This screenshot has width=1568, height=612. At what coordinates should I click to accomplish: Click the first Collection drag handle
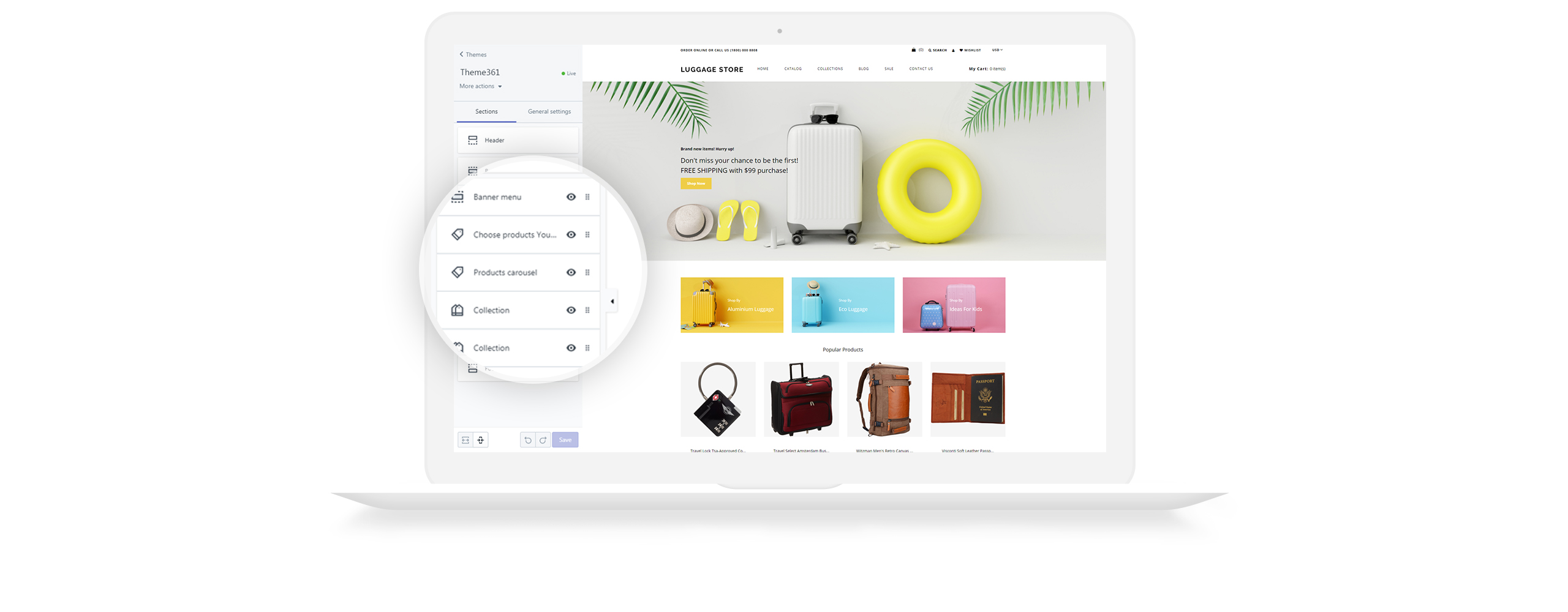(x=587, y=310)
